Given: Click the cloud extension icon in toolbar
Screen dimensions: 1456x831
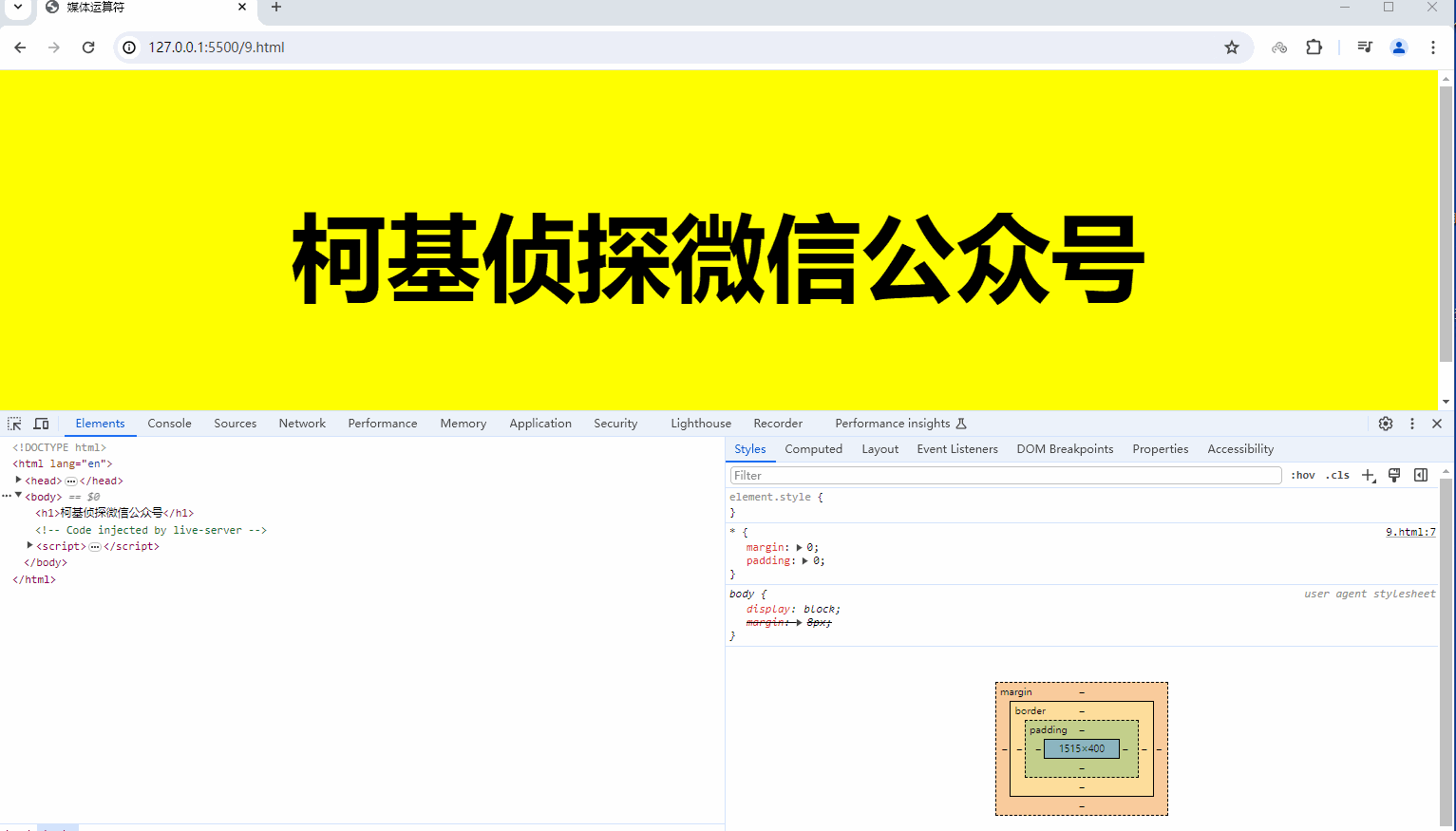Looking at the screenshot, I should click(1279, 47).
